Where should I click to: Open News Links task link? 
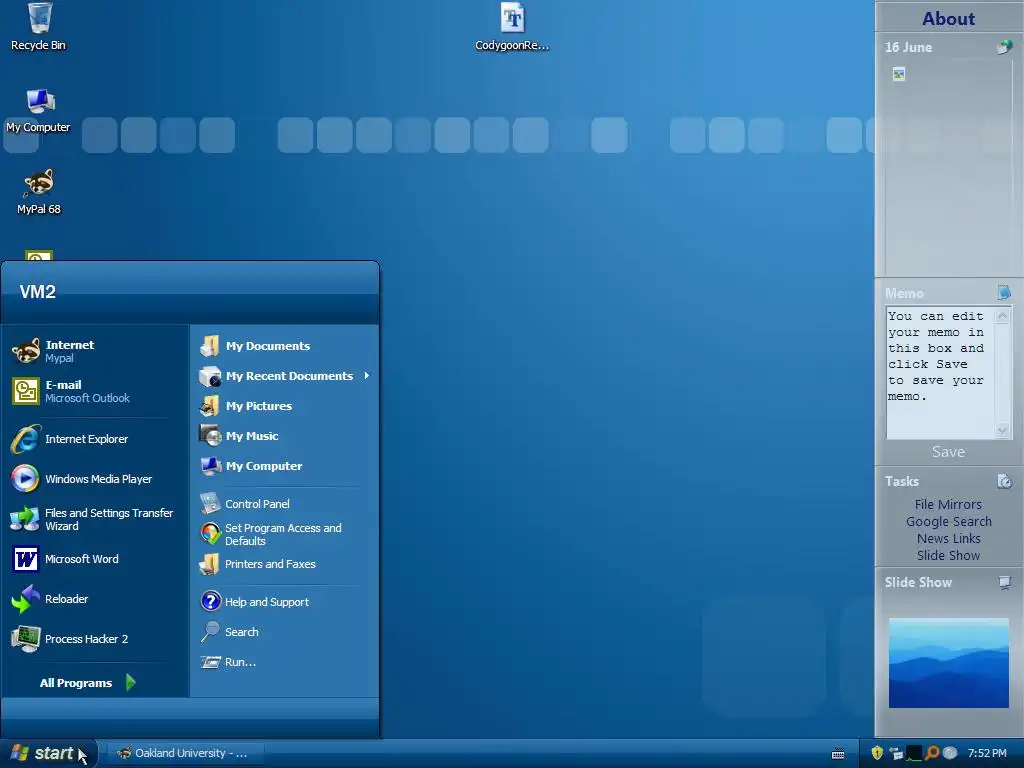pos(948,538)
